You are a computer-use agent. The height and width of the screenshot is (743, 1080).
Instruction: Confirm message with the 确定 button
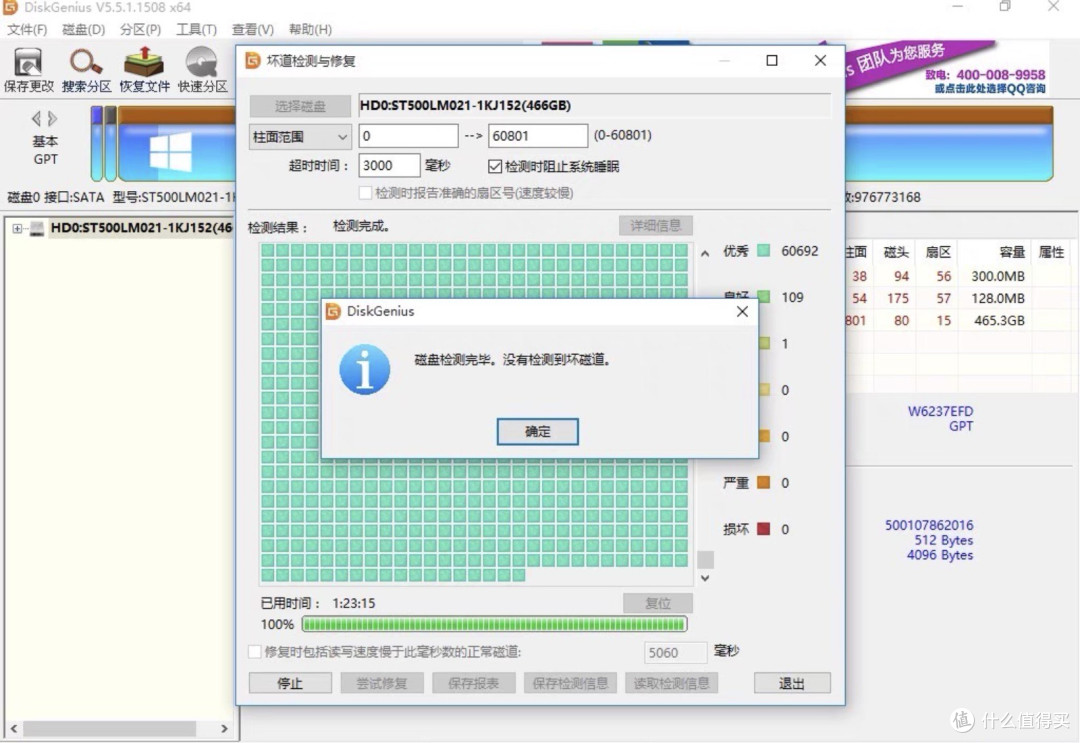click(538, 432)
